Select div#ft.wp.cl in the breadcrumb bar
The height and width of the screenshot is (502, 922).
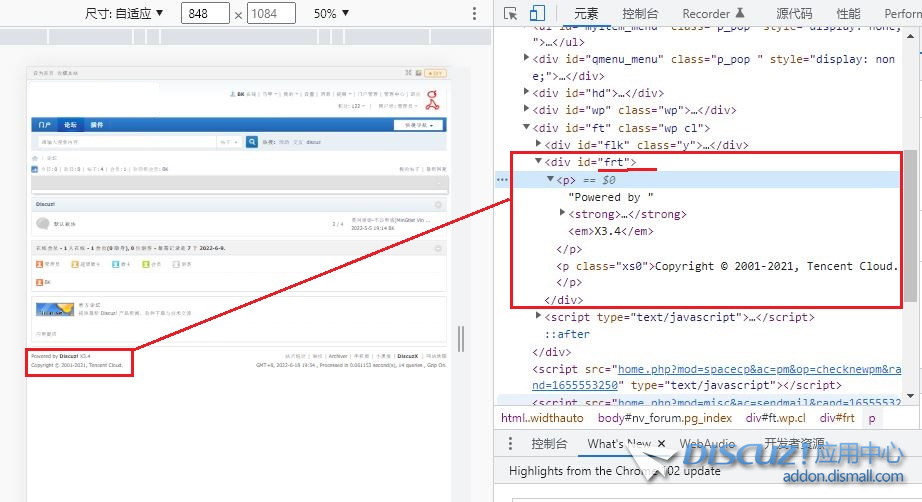[776, 418]
